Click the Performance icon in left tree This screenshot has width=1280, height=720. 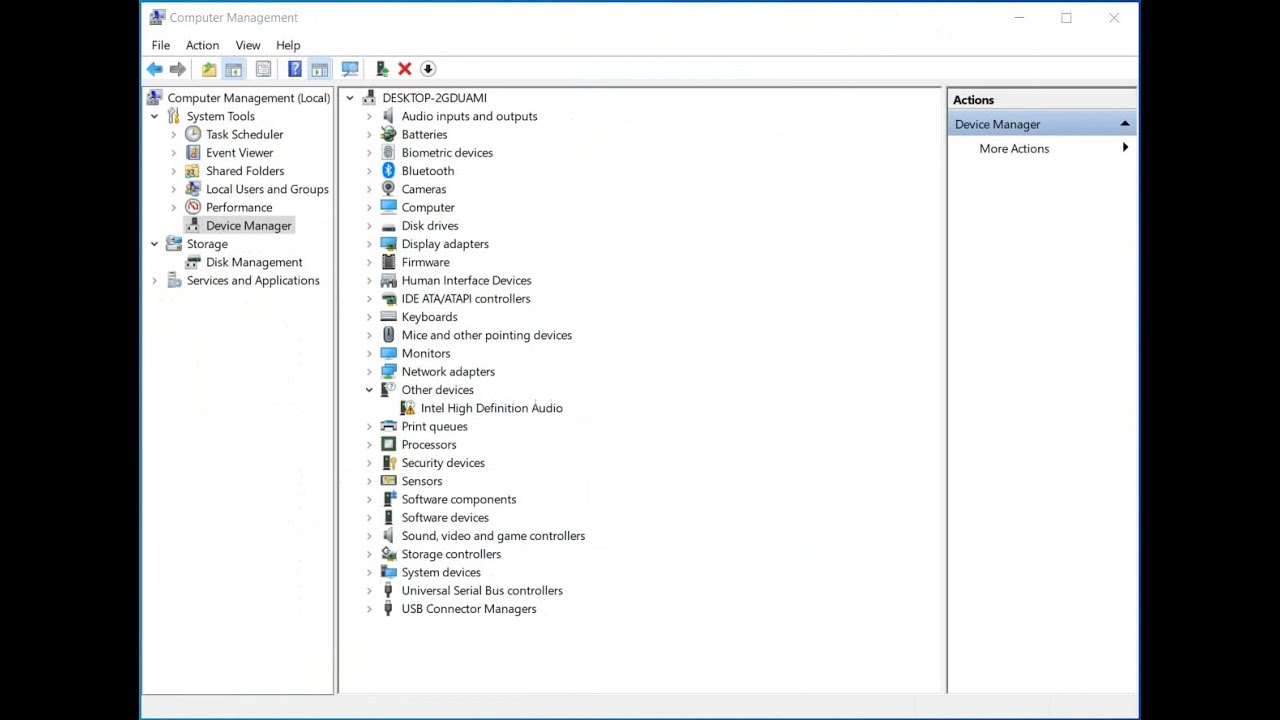(x=193, y=207)
